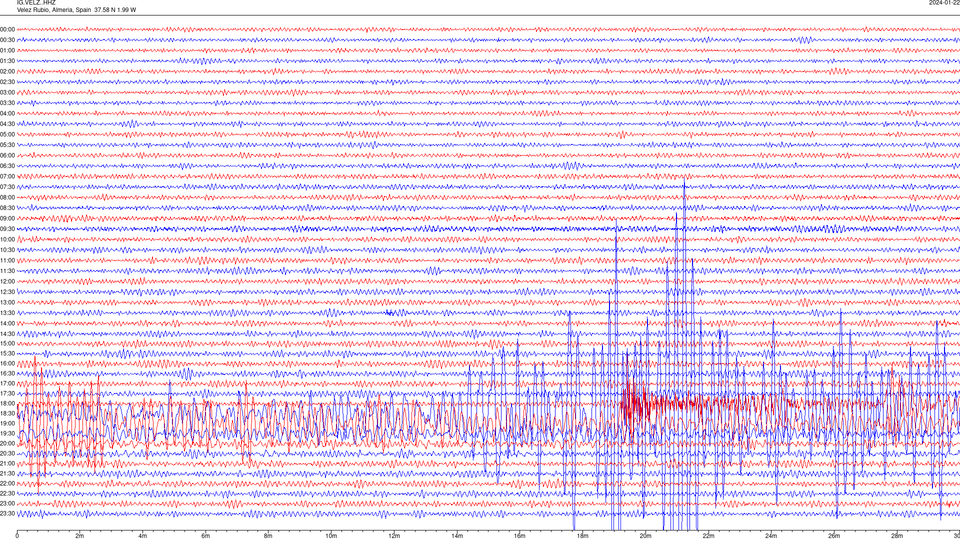
Task: Select the 22:30 trace time label
Action: [x=7, y=493]
